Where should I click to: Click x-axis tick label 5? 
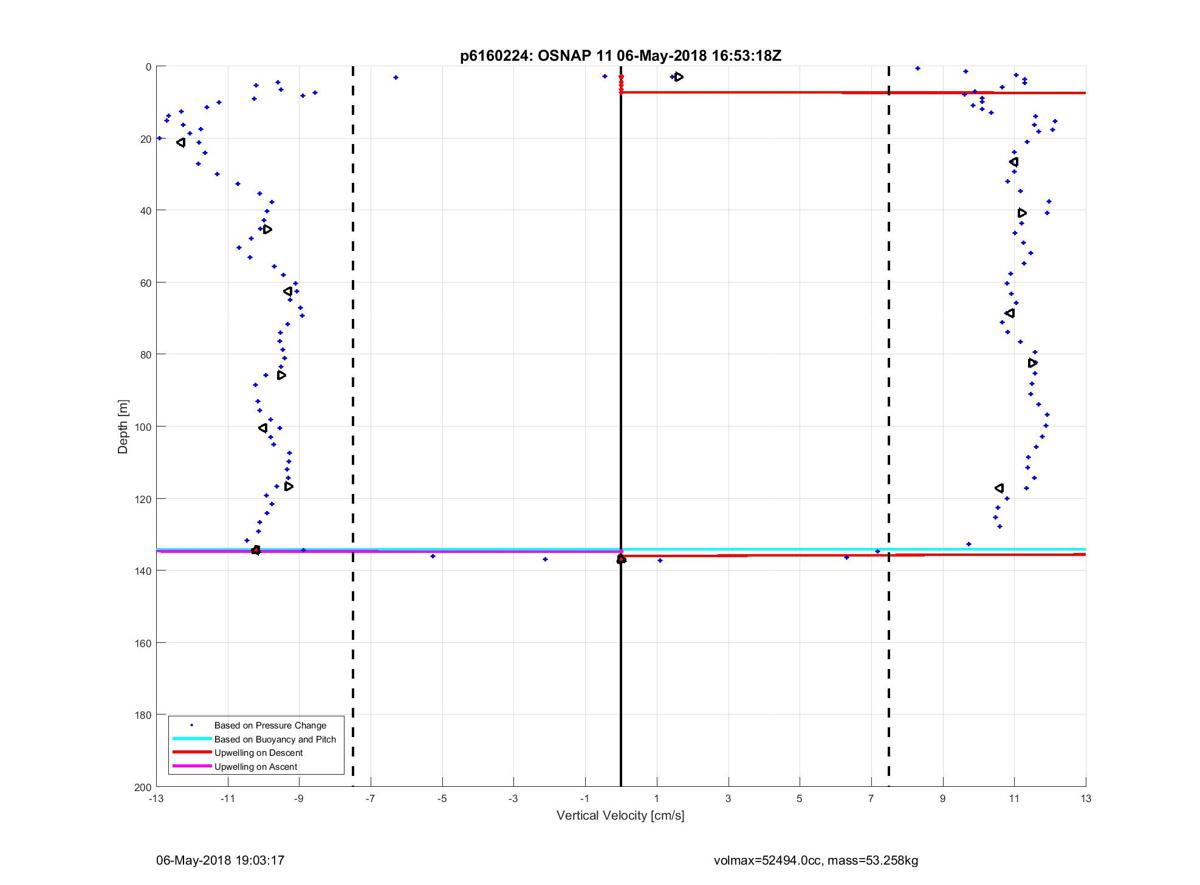click(x=799, y=799)
